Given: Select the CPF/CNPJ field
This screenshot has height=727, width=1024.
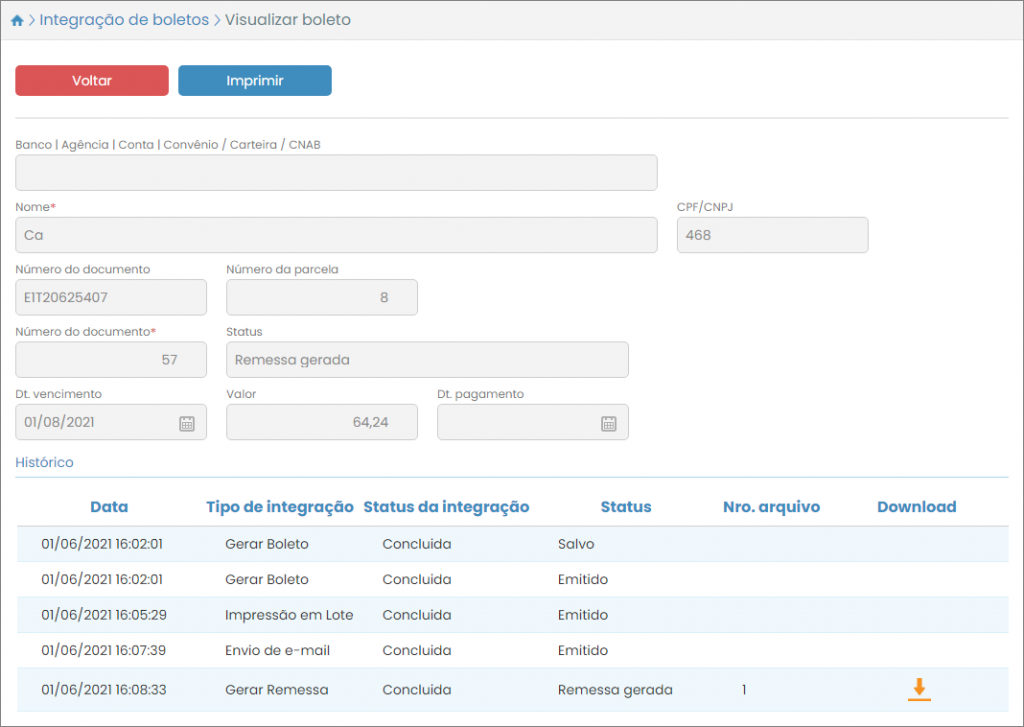Looking at the screenshot, I should 772,235.
